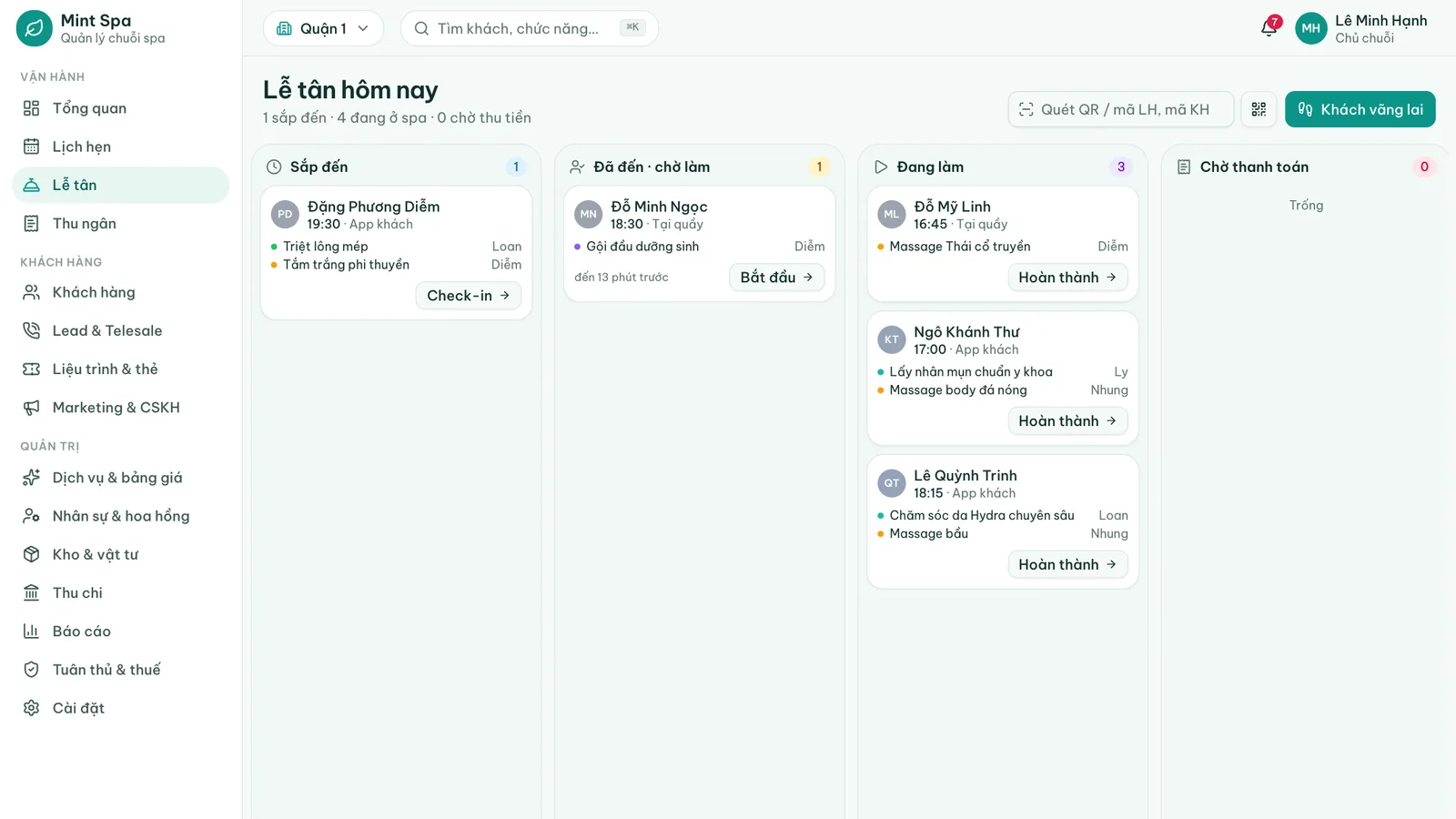Viewport: 1456px width, 819px height.
Task: Click the MN avatar on Đỗ Minh Ngọc card
Action: [x=589, y=215]
